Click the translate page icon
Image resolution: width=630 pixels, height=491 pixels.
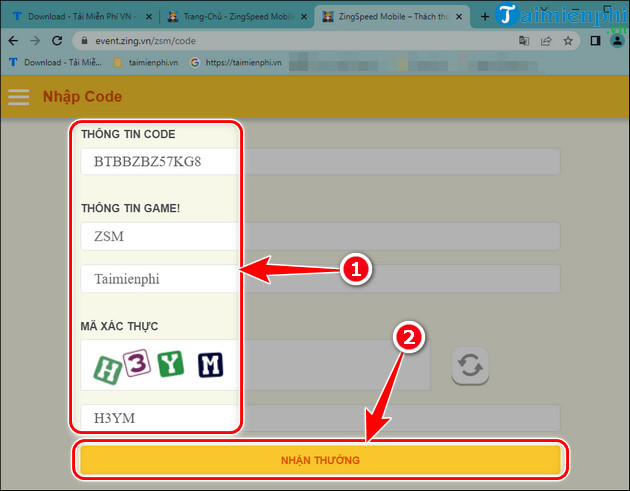click(524, 41)
